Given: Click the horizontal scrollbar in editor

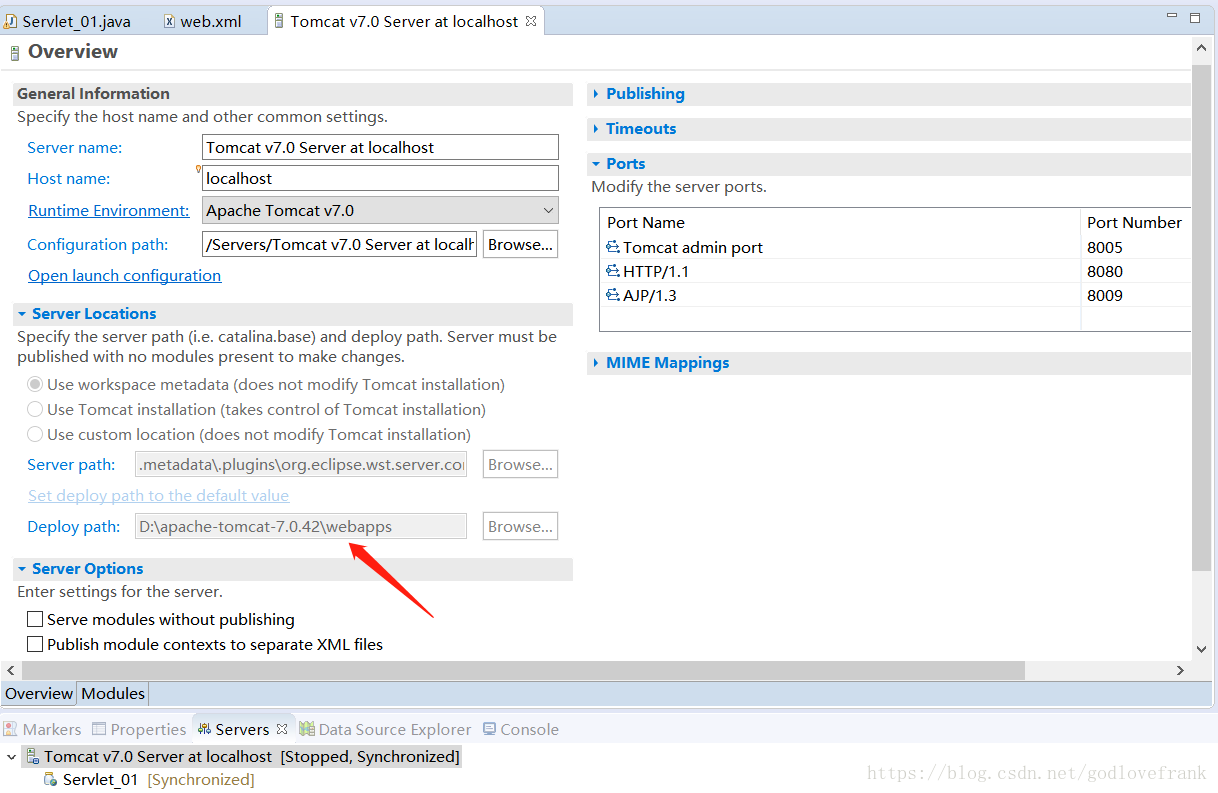Looking at the screenshot, I should click(523, 670).
